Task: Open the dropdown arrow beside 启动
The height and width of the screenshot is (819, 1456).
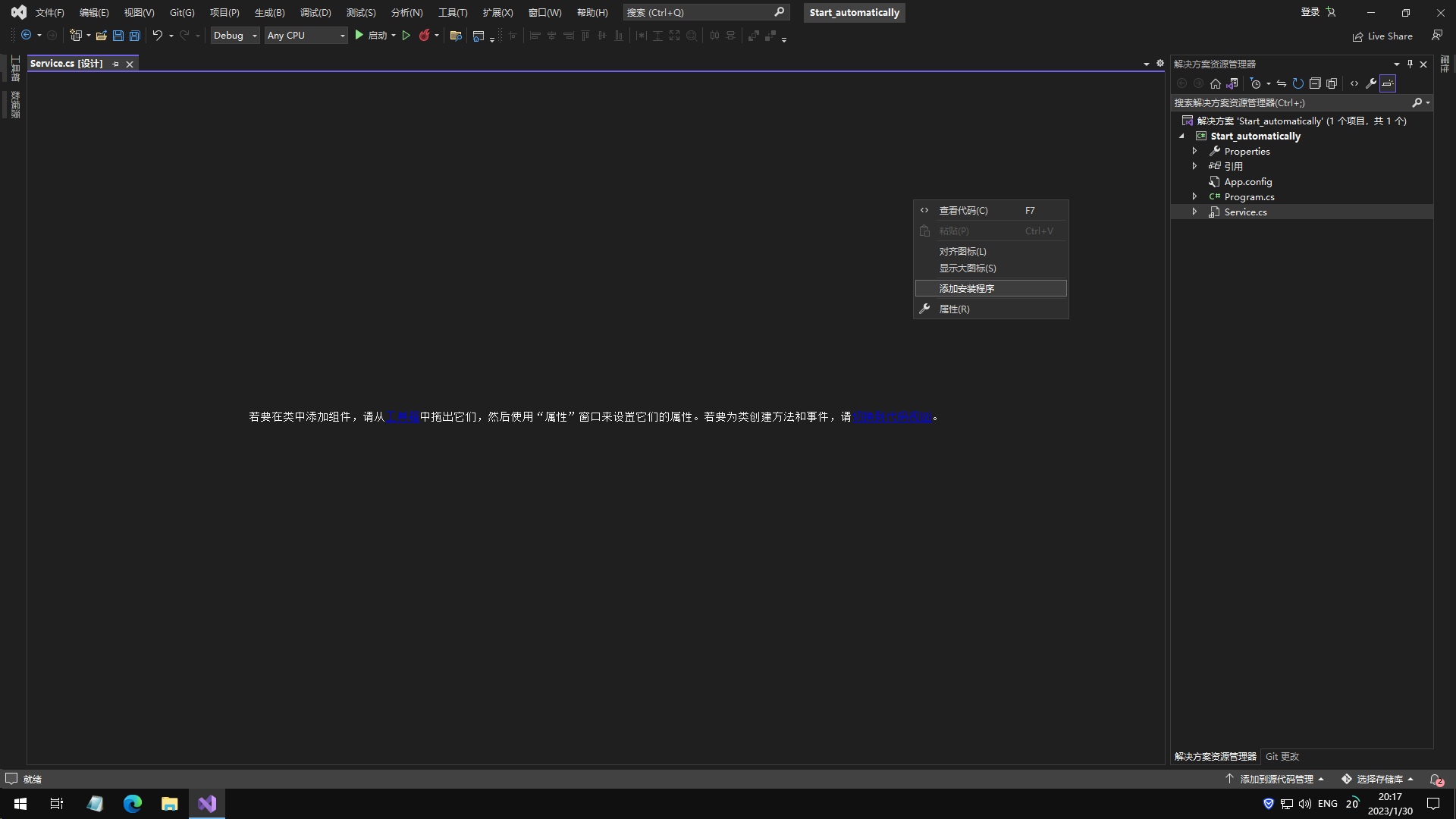Action: 394,36
